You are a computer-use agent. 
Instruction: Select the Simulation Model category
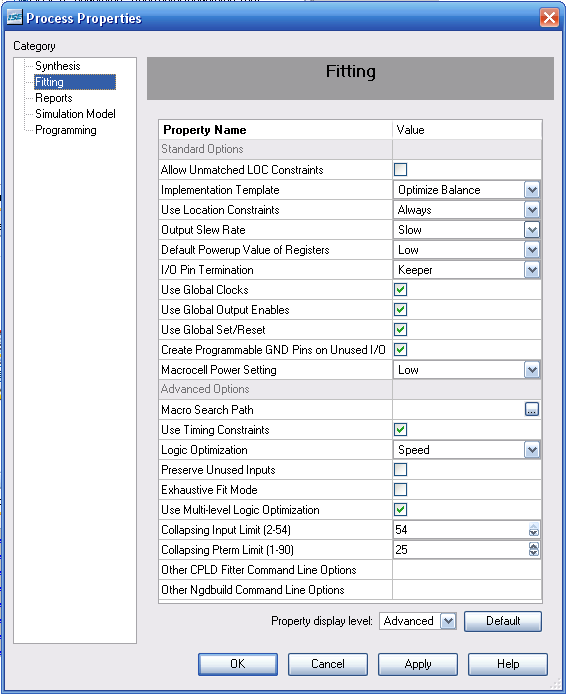[x=75, y=114]
